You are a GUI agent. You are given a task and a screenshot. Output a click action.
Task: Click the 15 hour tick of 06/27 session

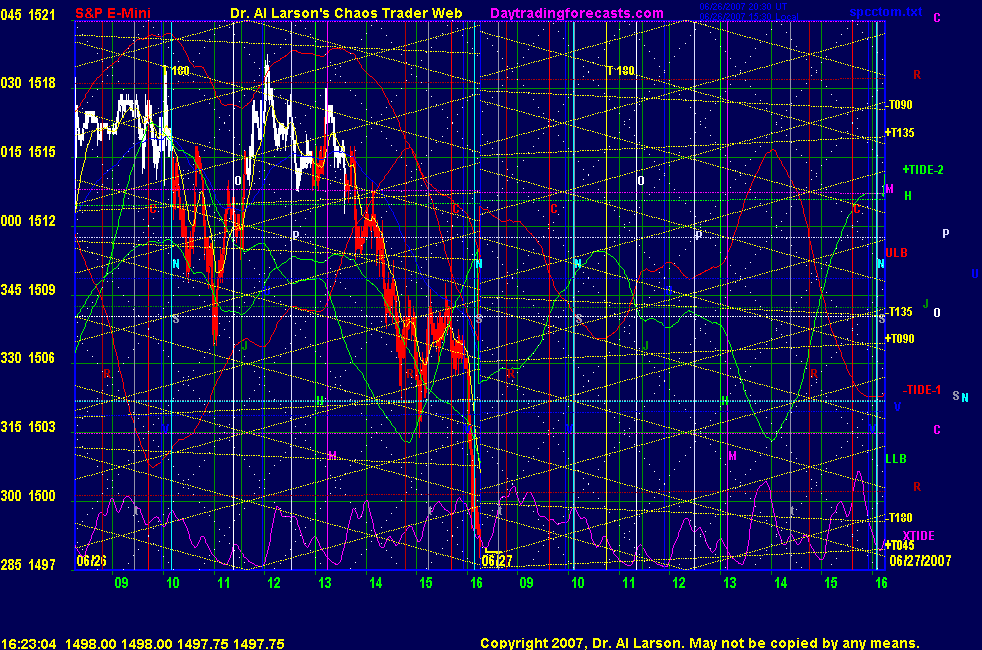click(x=830, y=583)
